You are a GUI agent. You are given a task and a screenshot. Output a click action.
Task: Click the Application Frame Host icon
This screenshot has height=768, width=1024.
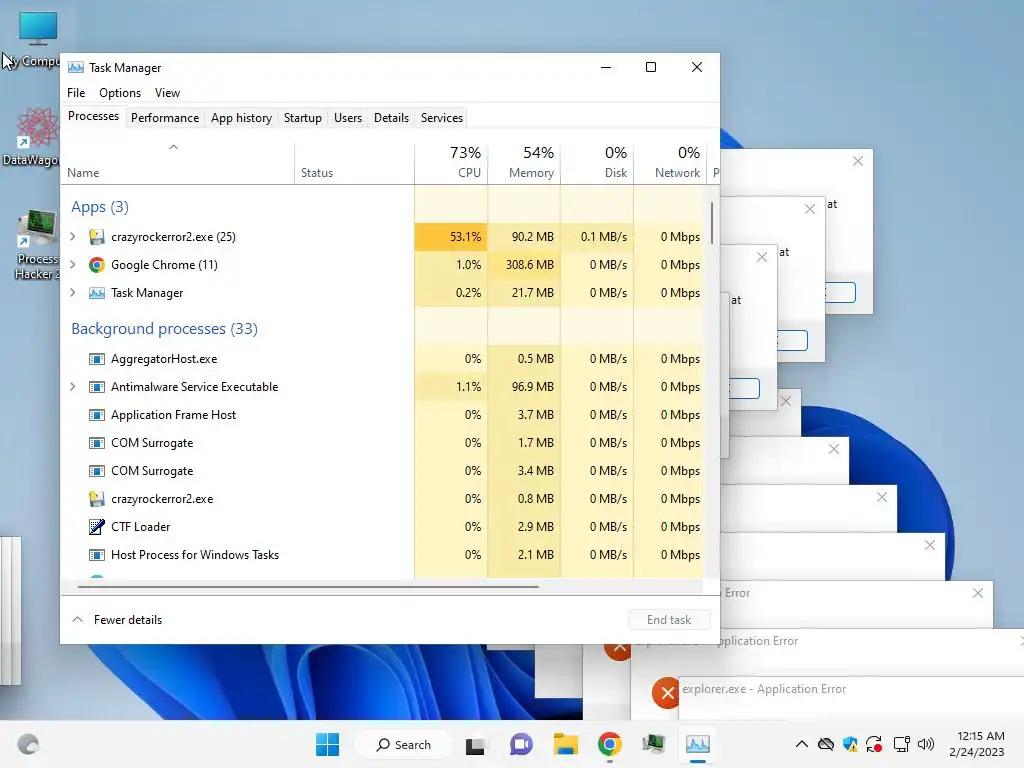pos(97,415)
